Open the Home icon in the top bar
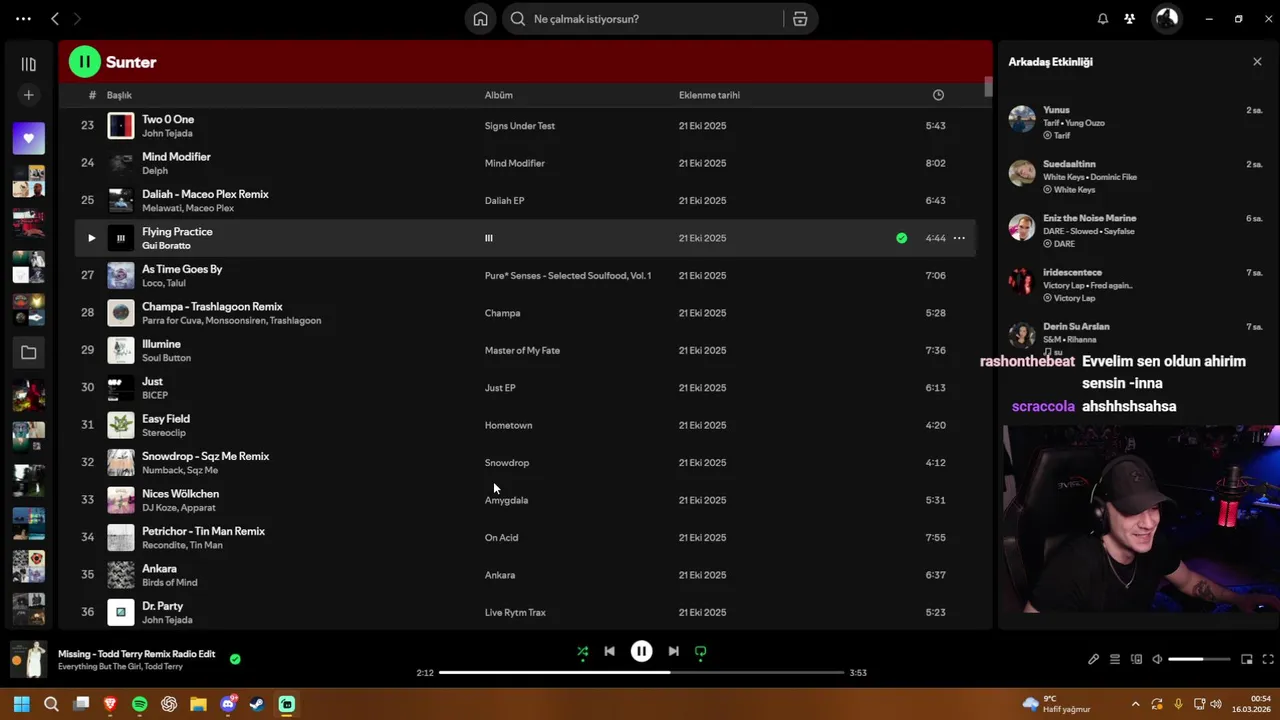 click(x=481, y=19)
